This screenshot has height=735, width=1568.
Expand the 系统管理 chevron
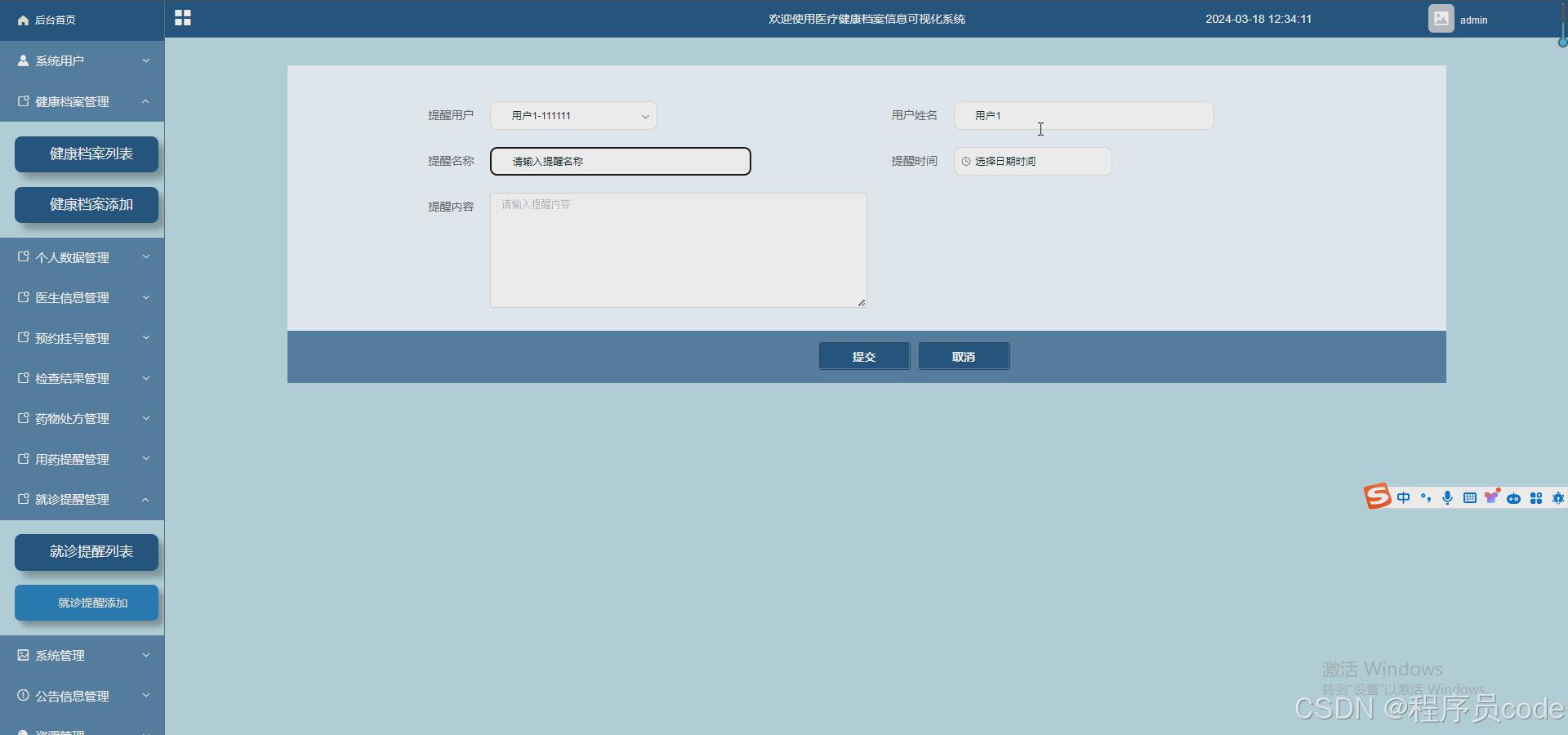coord(146,655)
